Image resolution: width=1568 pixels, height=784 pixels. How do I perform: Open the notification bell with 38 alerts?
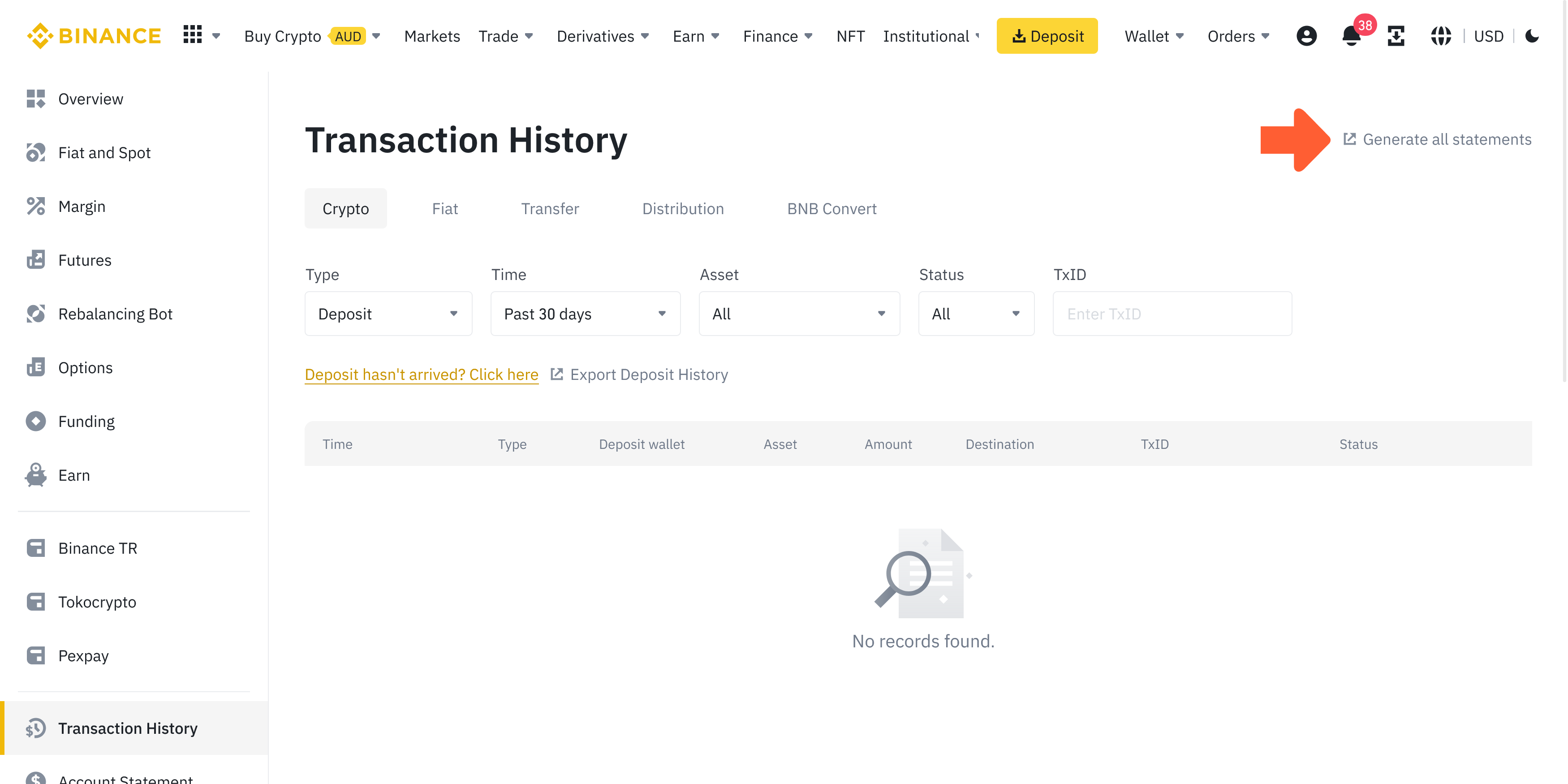click(1351, 36)
